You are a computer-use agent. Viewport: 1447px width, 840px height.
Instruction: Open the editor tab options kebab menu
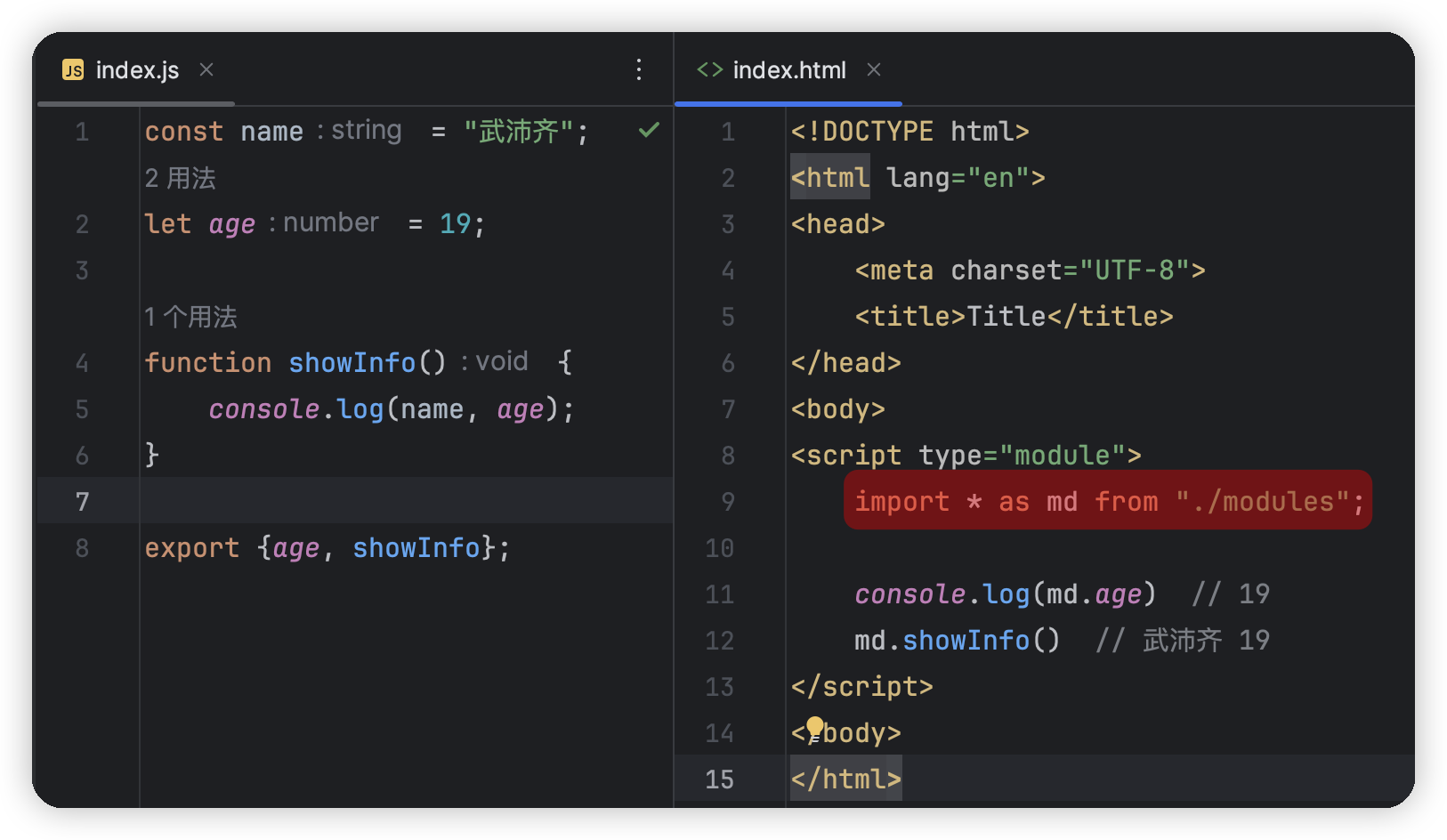(x=639, y=70)
